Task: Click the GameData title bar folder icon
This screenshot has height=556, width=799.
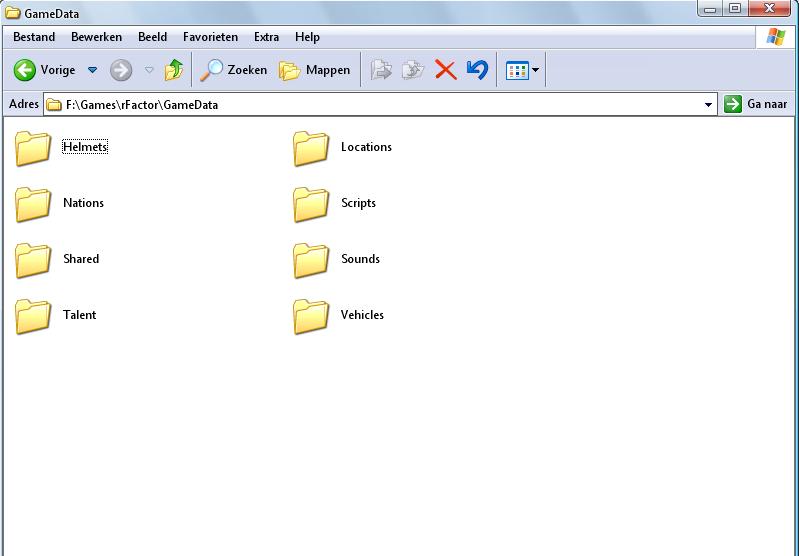Action: pos(12,13)
